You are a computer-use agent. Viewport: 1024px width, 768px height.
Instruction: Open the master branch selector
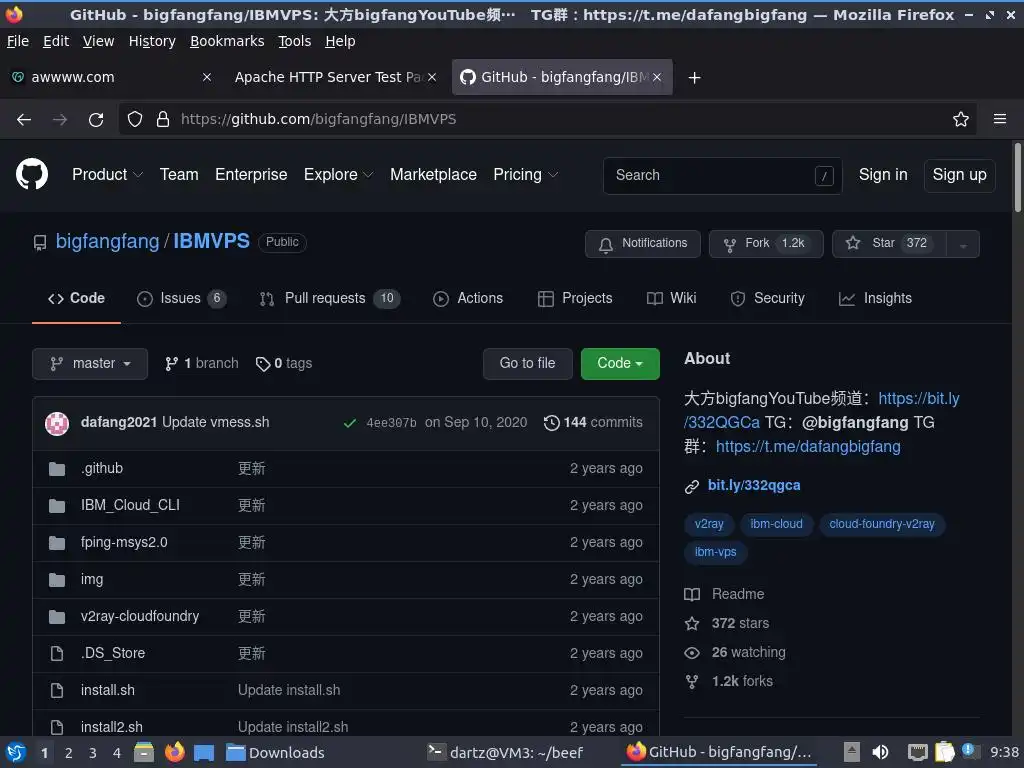pyautogui.click(x=90, y=364)
